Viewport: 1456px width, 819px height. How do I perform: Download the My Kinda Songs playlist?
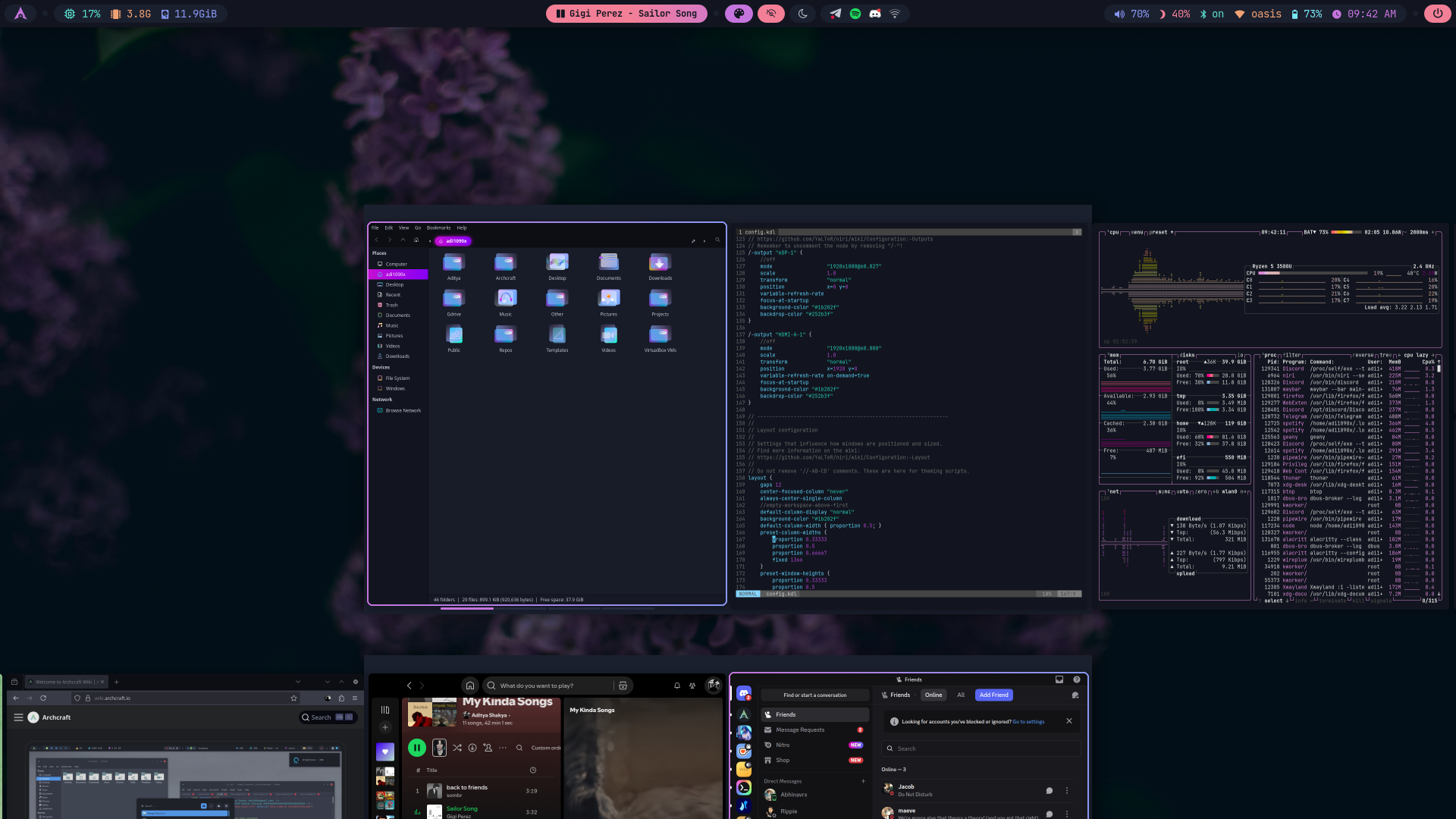click(472, 748)
